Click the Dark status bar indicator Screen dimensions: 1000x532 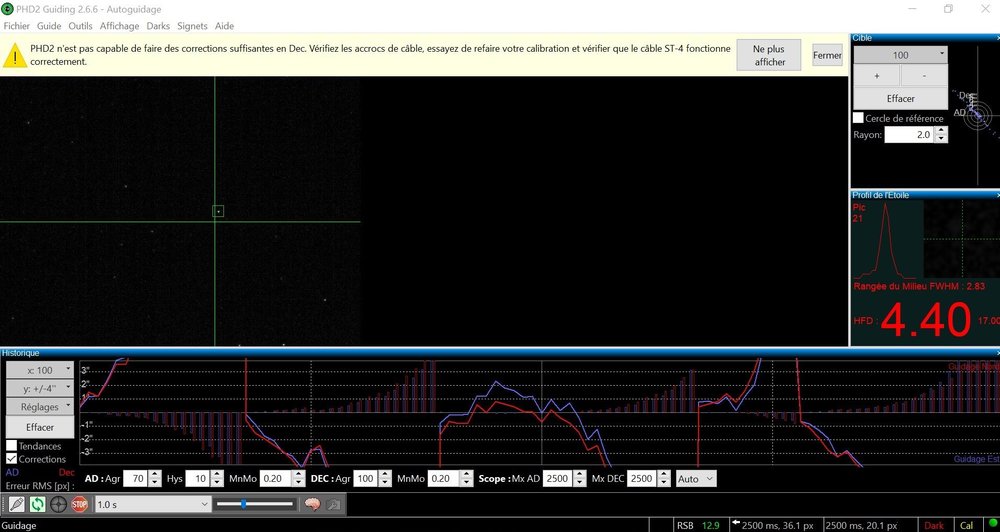(x=934, y=526)
